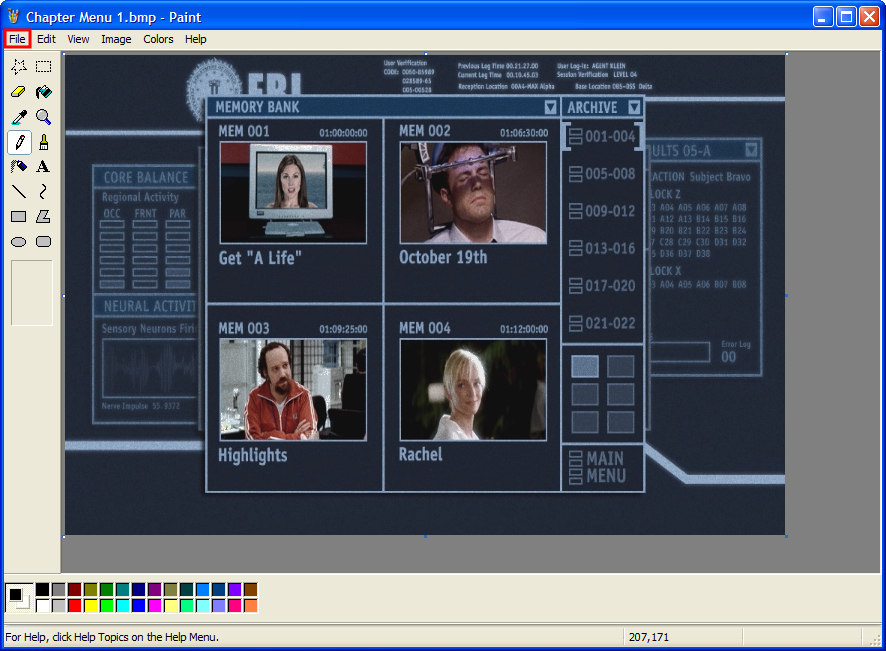The image size is (886, 651).
Task: Select the dark gray palette swatch
Action: tap(58, 590)
